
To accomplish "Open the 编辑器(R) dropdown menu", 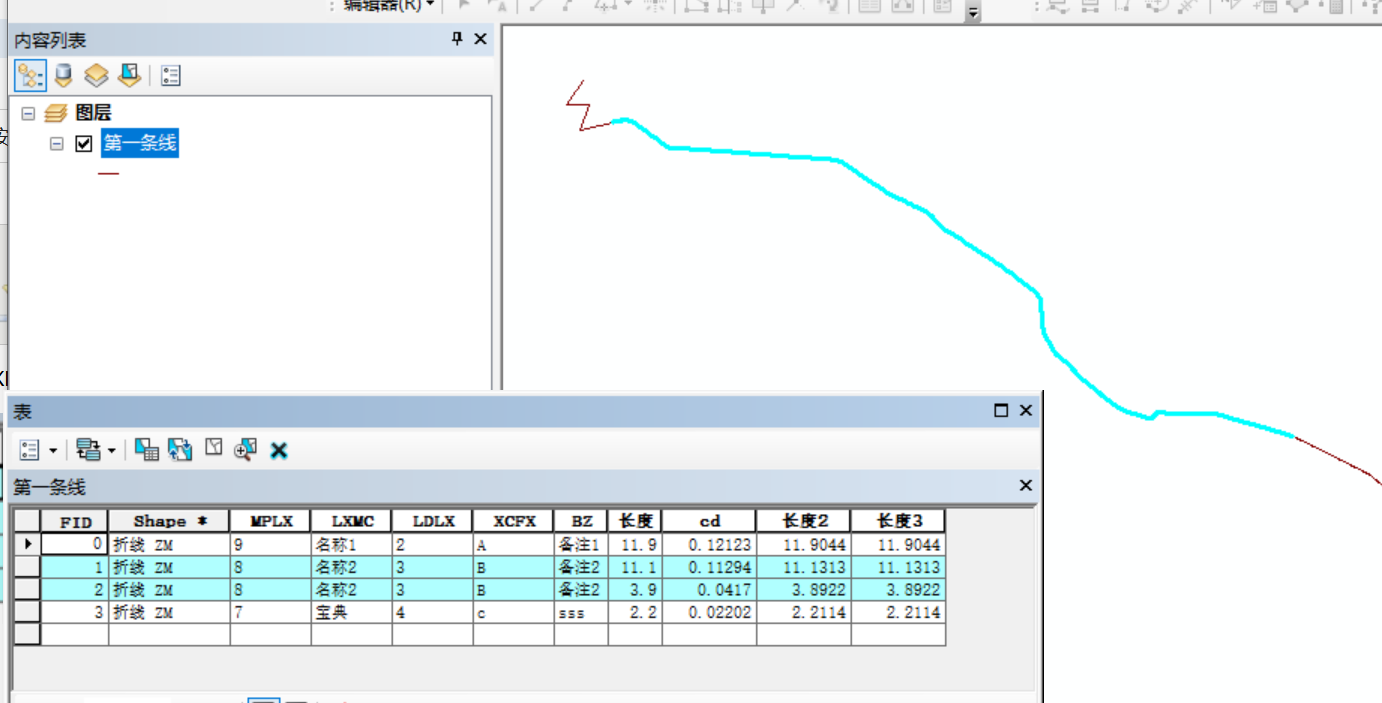I will (388, 5).
